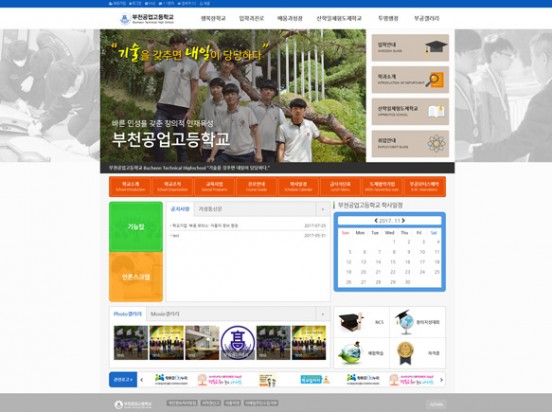Open the Lunch Menu orange button
552x412 pixels.
point(340,187)
